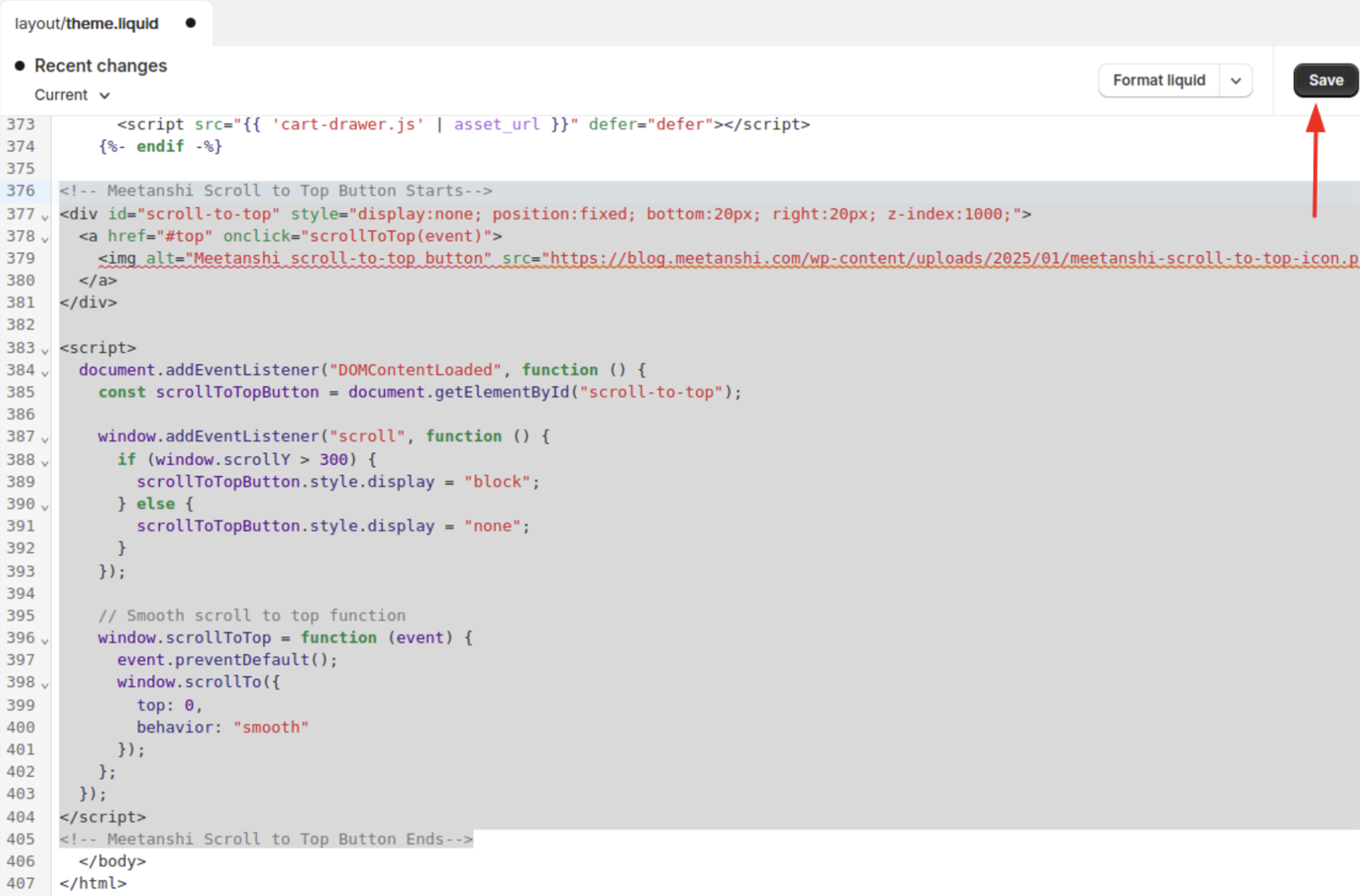The width and height of the screenshot is (1360, 896).
Task: Click the 'cart-drawer.js' string on line 373
Action: tap(348, 124)
